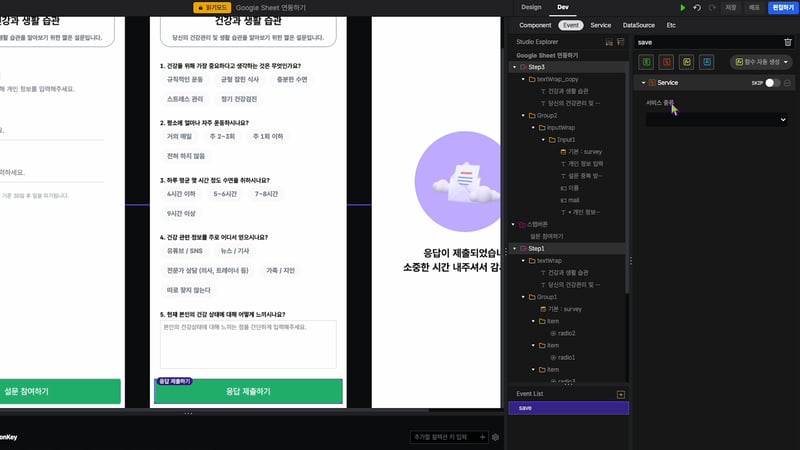Image resolution: width=800 pixels, height=450 pixels.
Task: Select the Event sub-tab
Action: pos(570,25)
